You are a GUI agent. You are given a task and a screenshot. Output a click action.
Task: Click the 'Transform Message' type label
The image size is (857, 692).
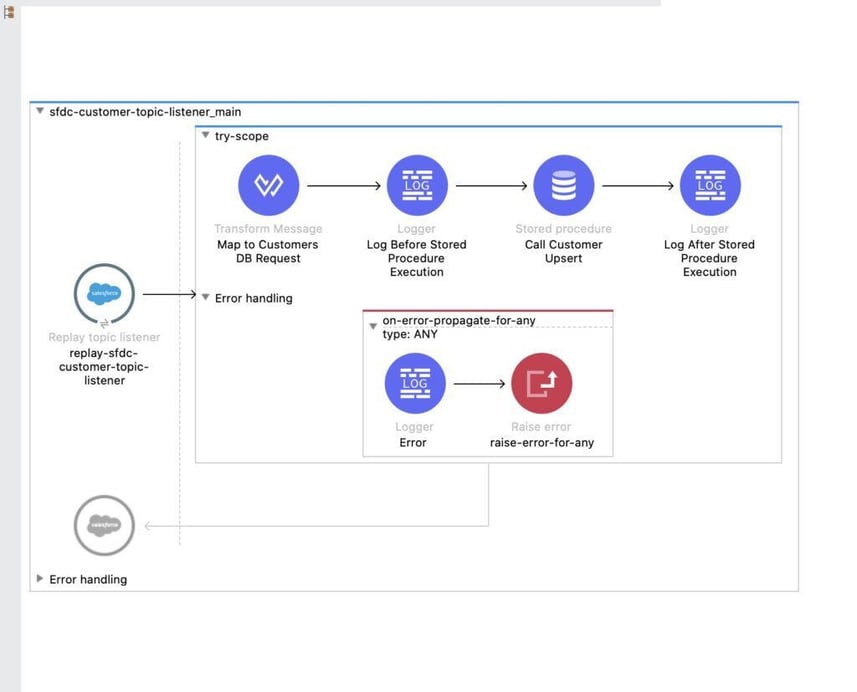click(x=268, y=228)
